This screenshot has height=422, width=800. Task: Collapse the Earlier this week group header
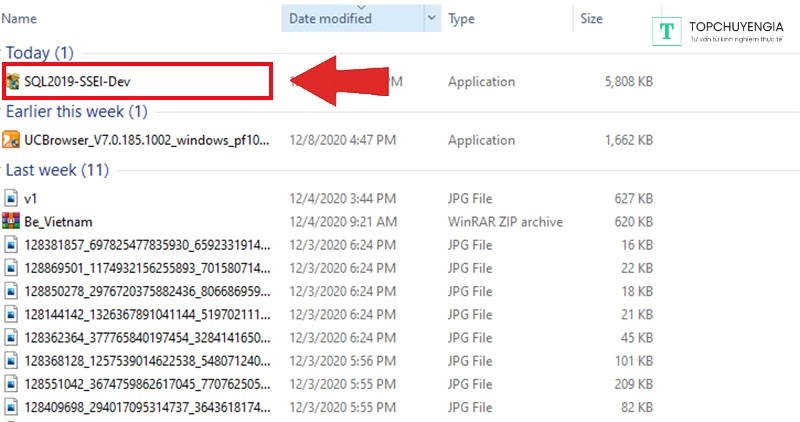(76, 111)
